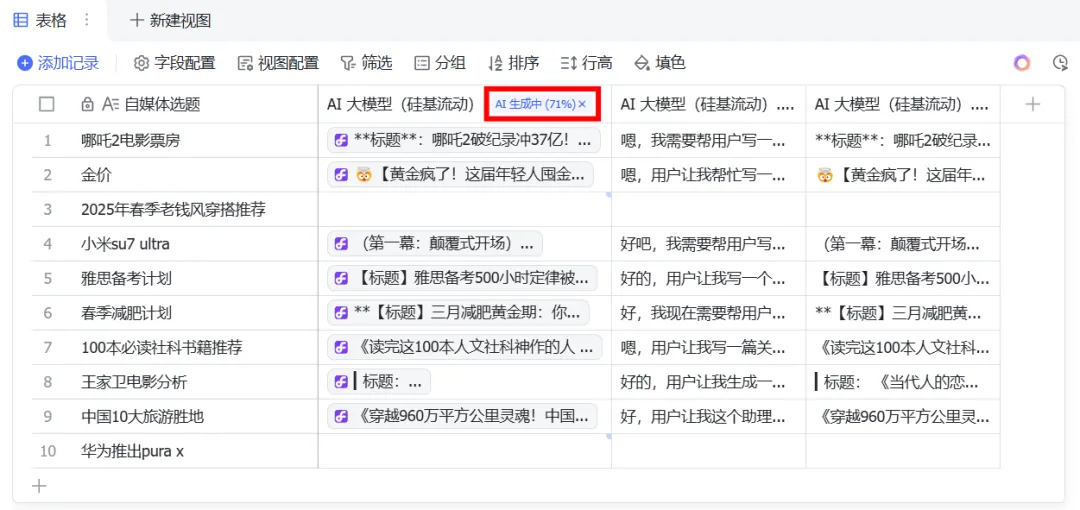Toggle the select-all checkbox in header
Screen dimensions: 1080x510
47,104
